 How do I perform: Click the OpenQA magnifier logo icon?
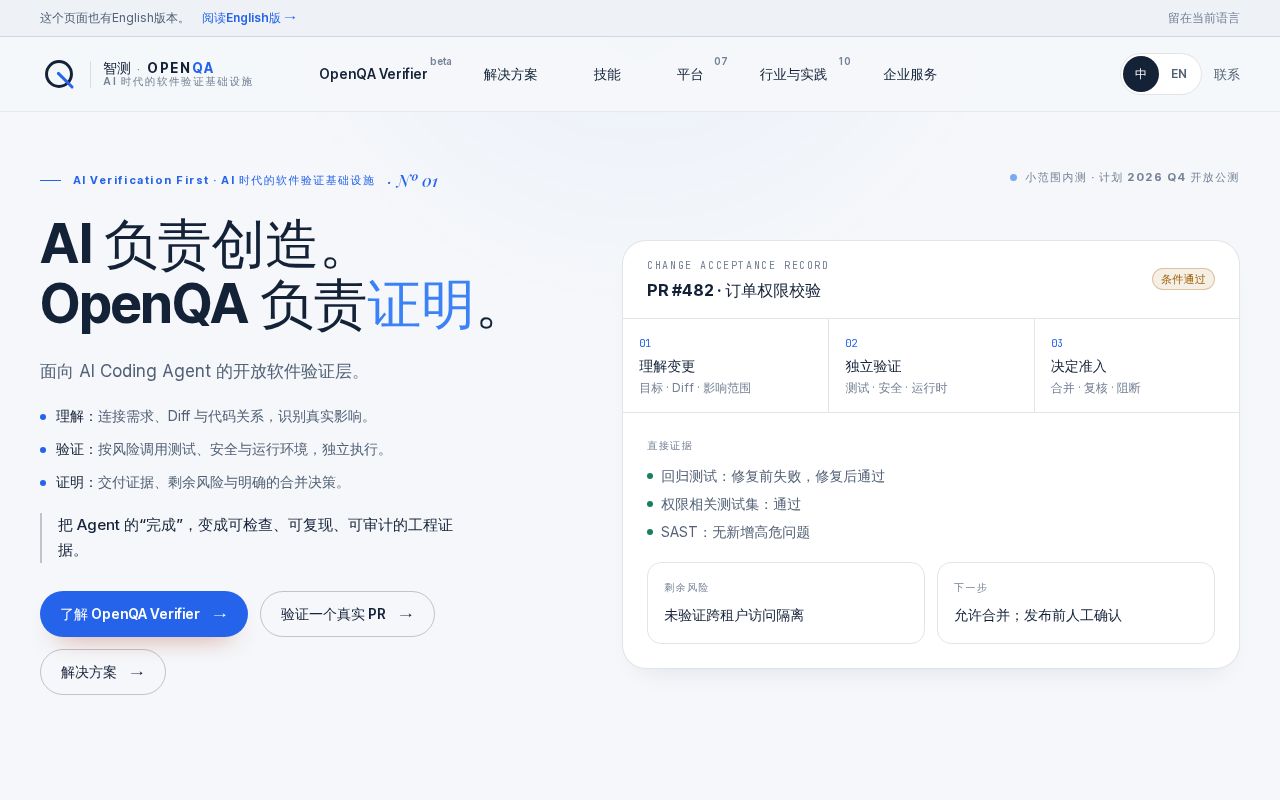[x=59, y=74]
